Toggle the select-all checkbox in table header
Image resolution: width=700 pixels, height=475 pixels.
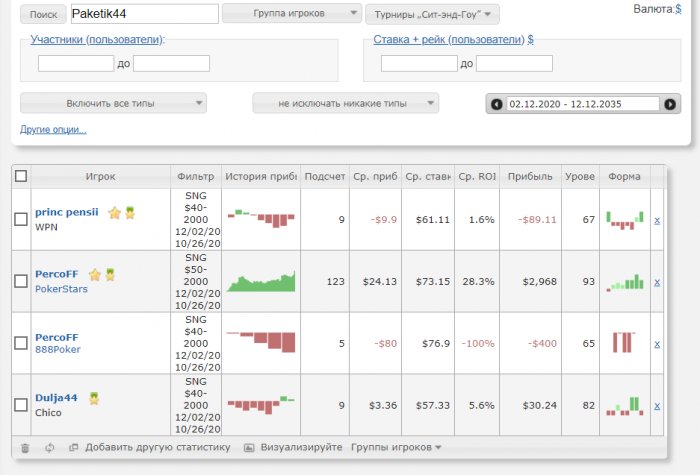tap(21, 176)
